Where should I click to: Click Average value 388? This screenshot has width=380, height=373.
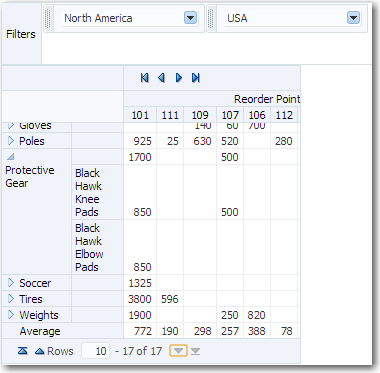(257, 331)
